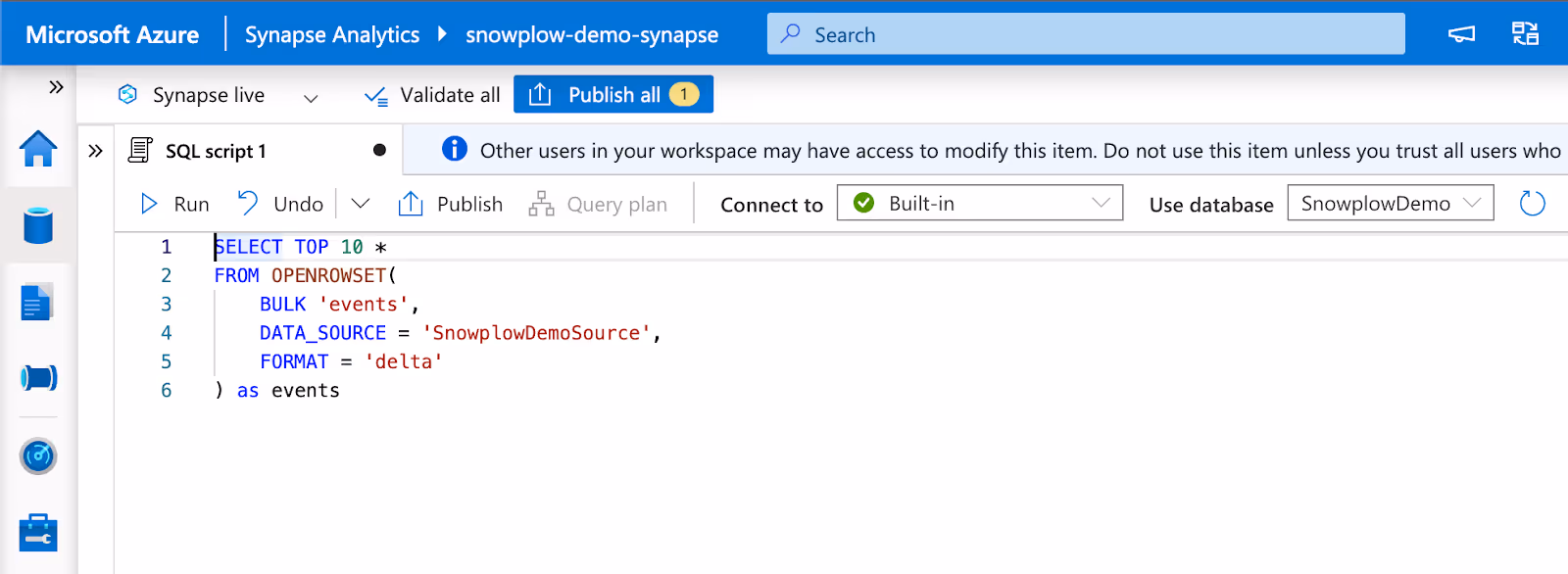Click the 'events' string on line 3
1568x574 pixels.
click(x=363, y=304)
